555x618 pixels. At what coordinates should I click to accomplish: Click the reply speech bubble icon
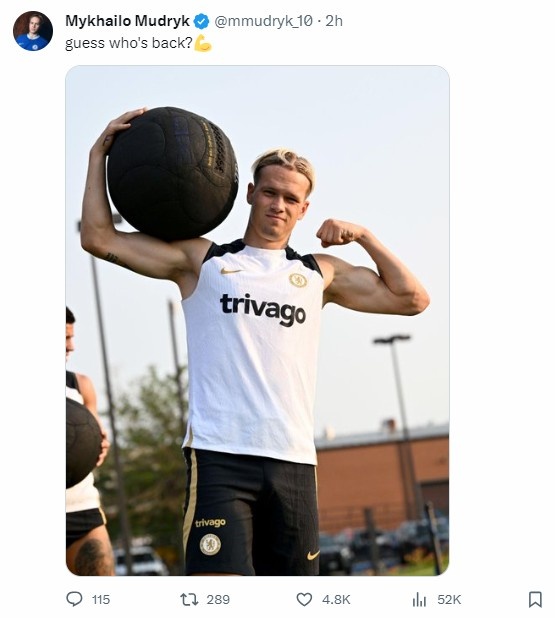pyautogui.click(x=74, y=599)
